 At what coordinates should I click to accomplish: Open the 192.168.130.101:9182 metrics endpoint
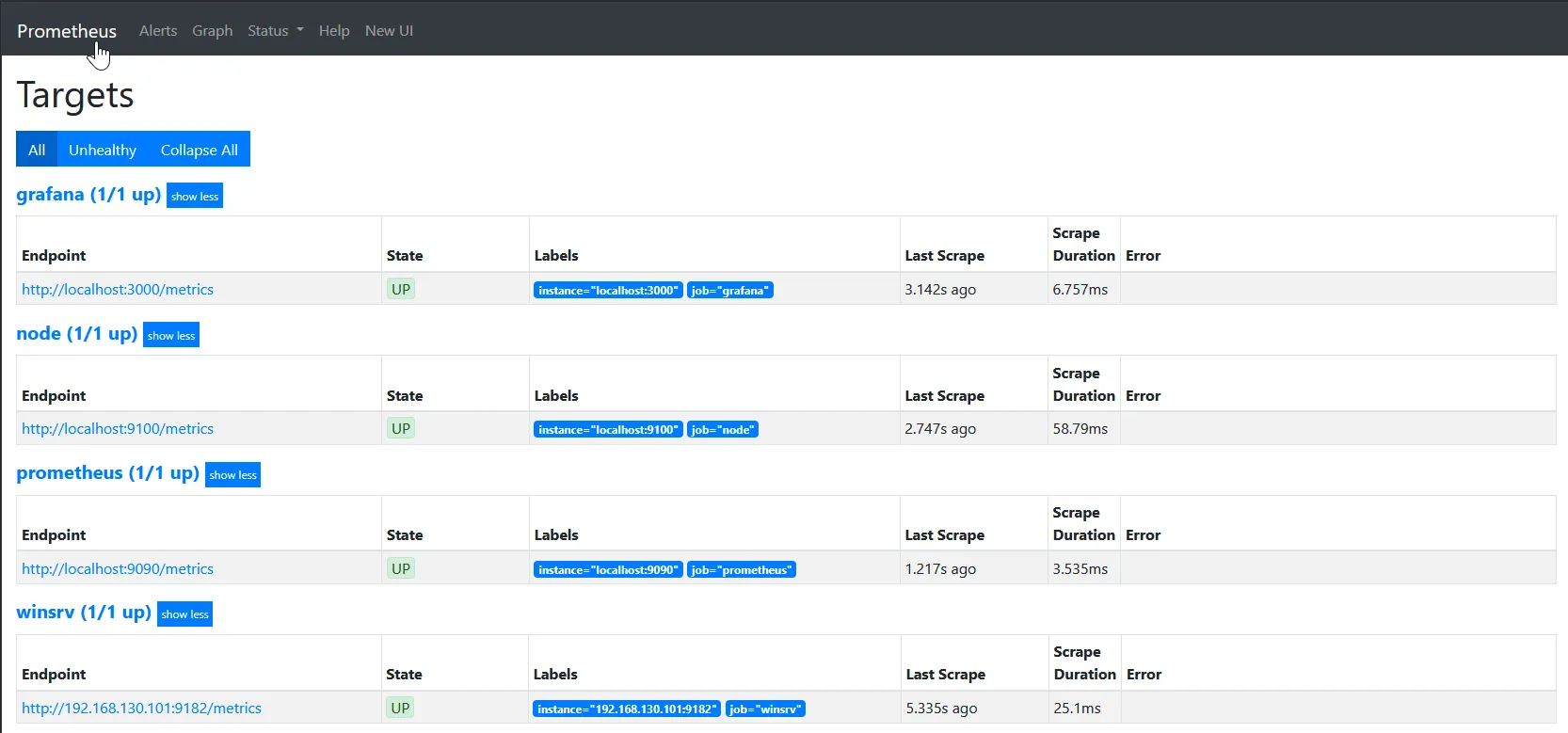click(141, 708)
